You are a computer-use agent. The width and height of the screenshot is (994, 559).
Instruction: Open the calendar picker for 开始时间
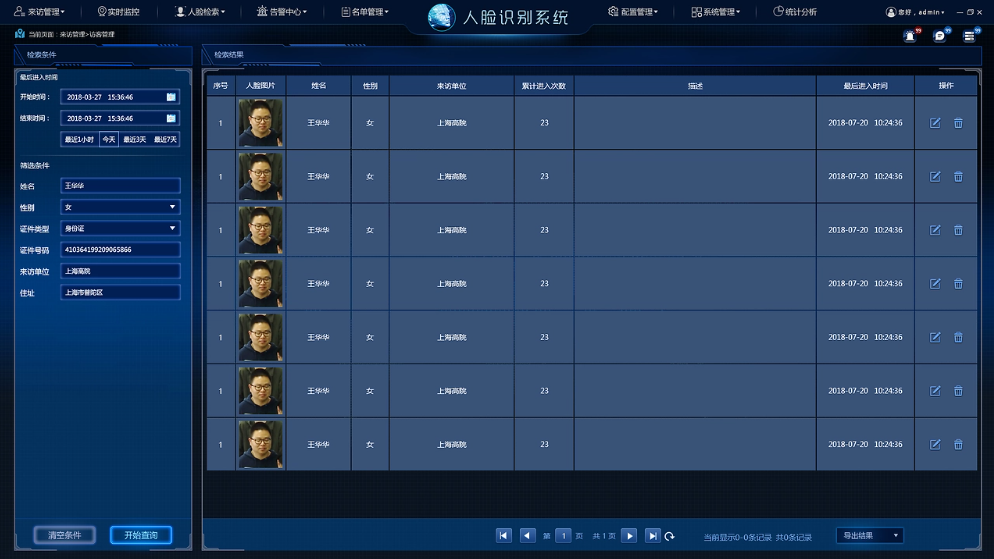coord(171,97)
